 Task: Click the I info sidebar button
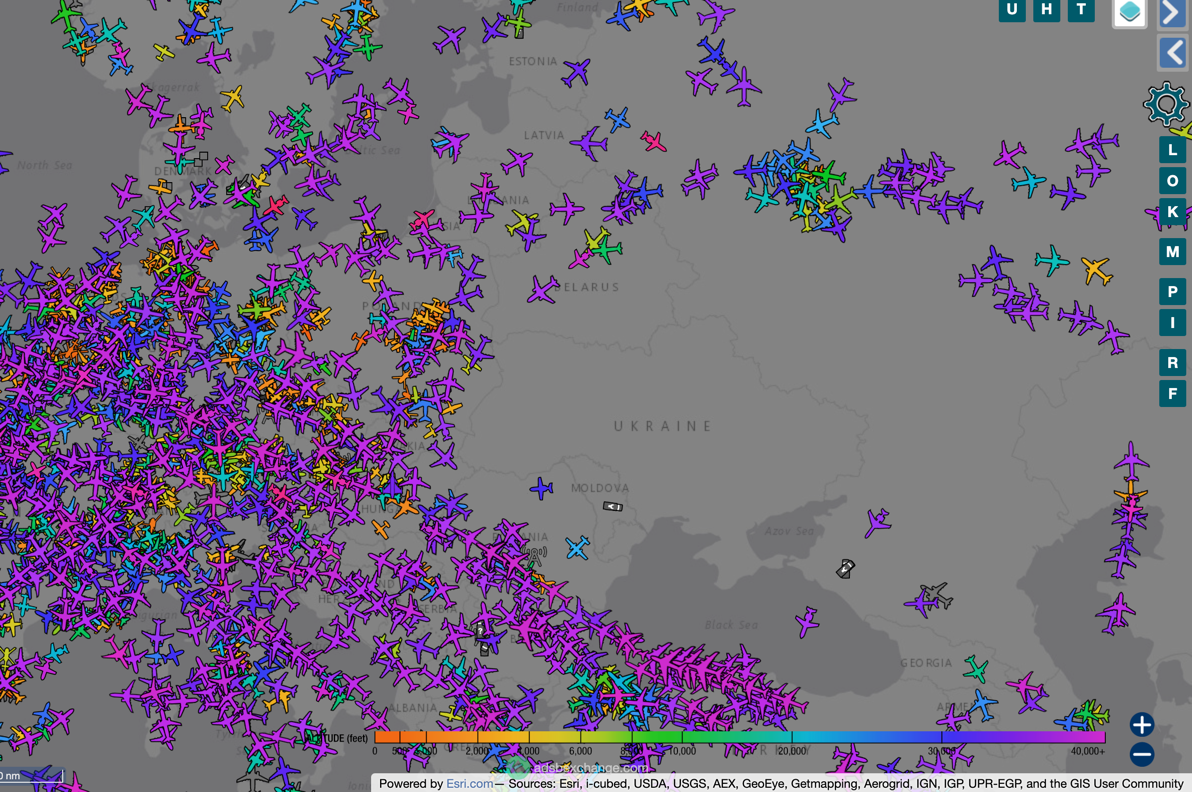point(1171,323)
